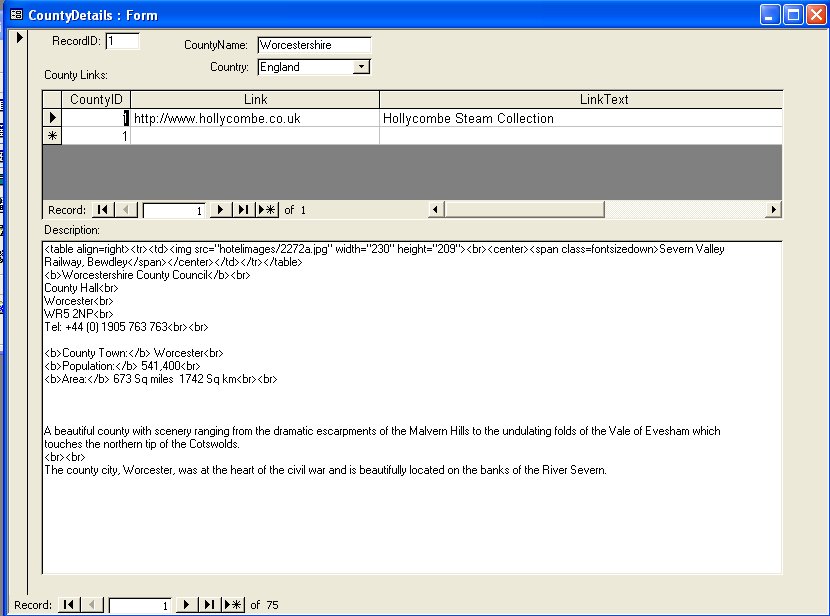Click the CountyName field showing Worcestershire
Image resolution: width=830 pixels, height=616 pixels.
point(314,45)
